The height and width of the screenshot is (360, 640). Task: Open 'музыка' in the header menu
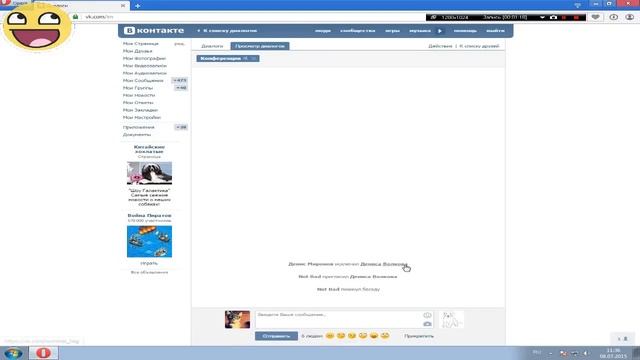pyautogui.click(x=420, y=31)
